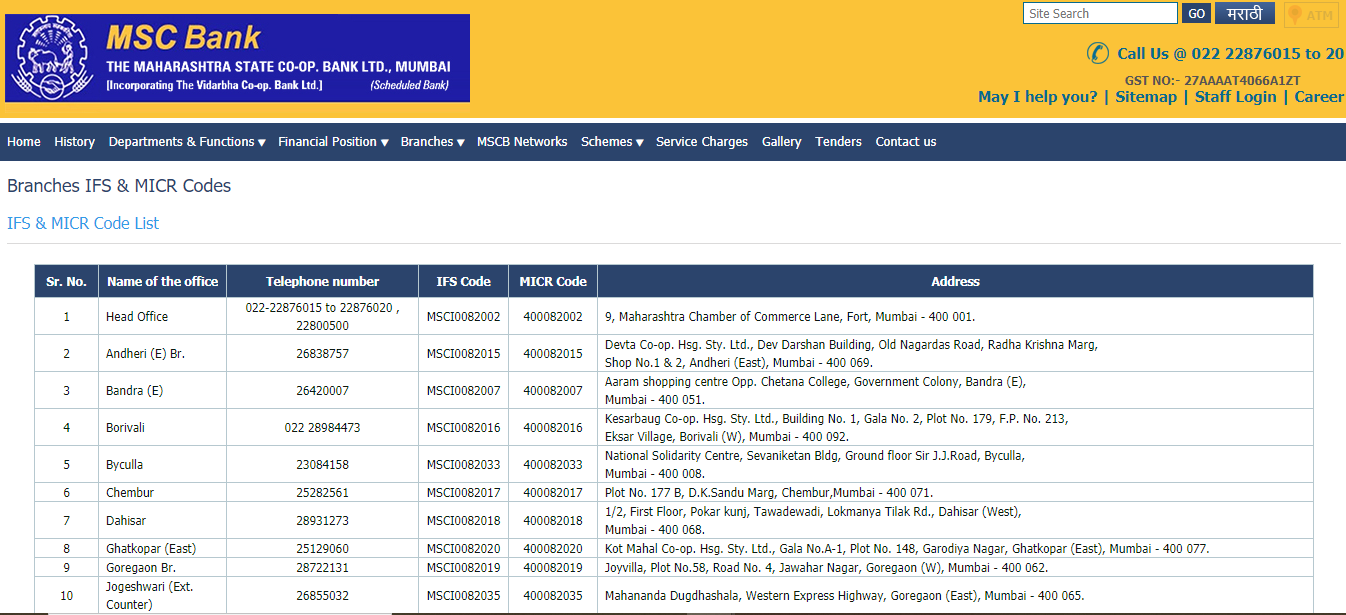Click telephone number 022 28984473

(x=322, y=428)
